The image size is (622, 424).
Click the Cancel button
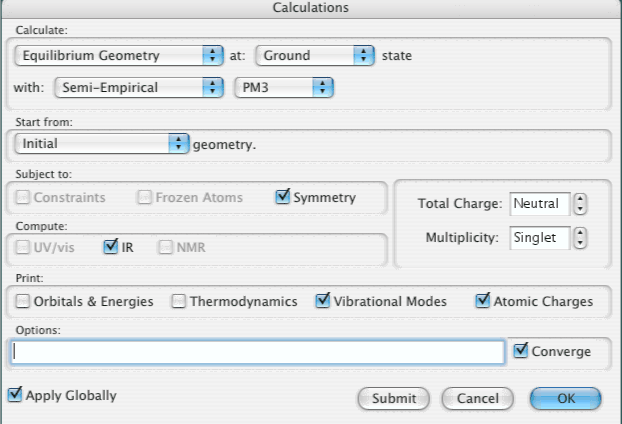pyautogui.click(x=477, y=397)
